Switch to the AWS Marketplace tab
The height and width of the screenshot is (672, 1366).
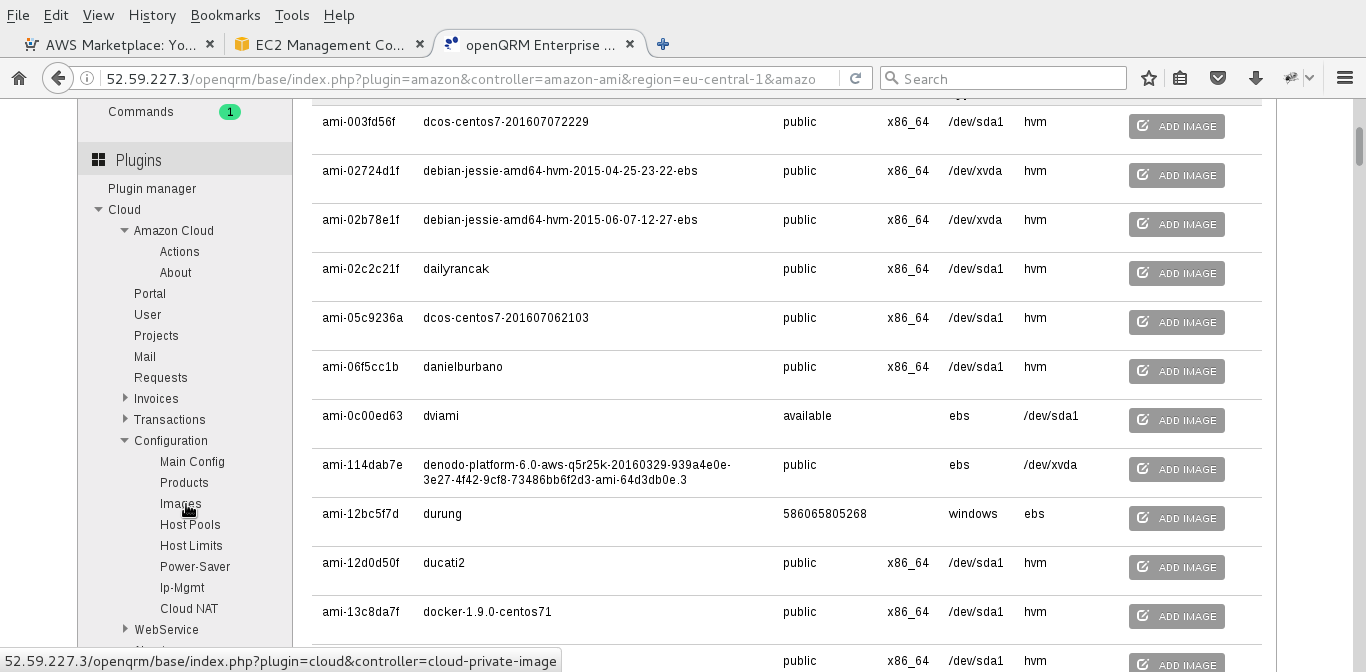[119, 44]
